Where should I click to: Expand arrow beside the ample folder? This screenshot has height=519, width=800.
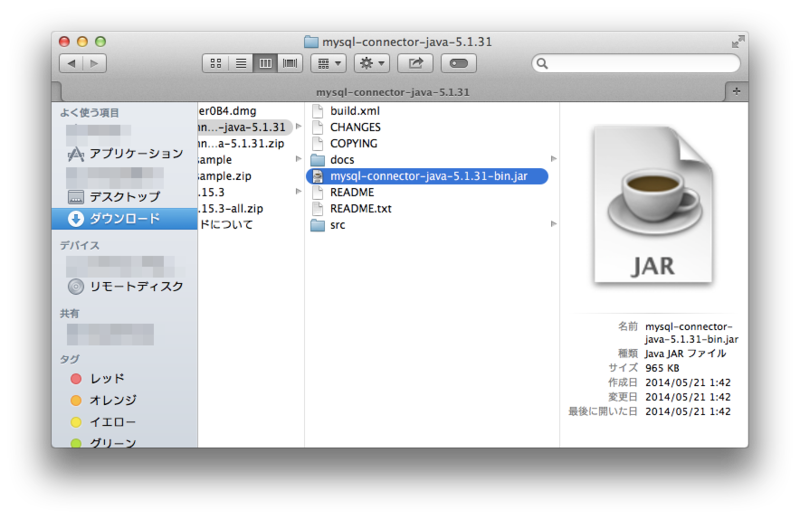(298, 159)
